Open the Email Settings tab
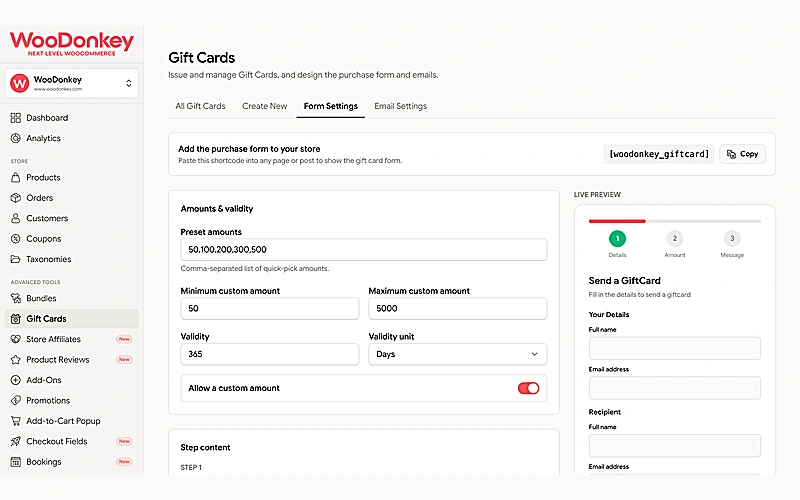800x500 pixels. (x=401, y=106)
